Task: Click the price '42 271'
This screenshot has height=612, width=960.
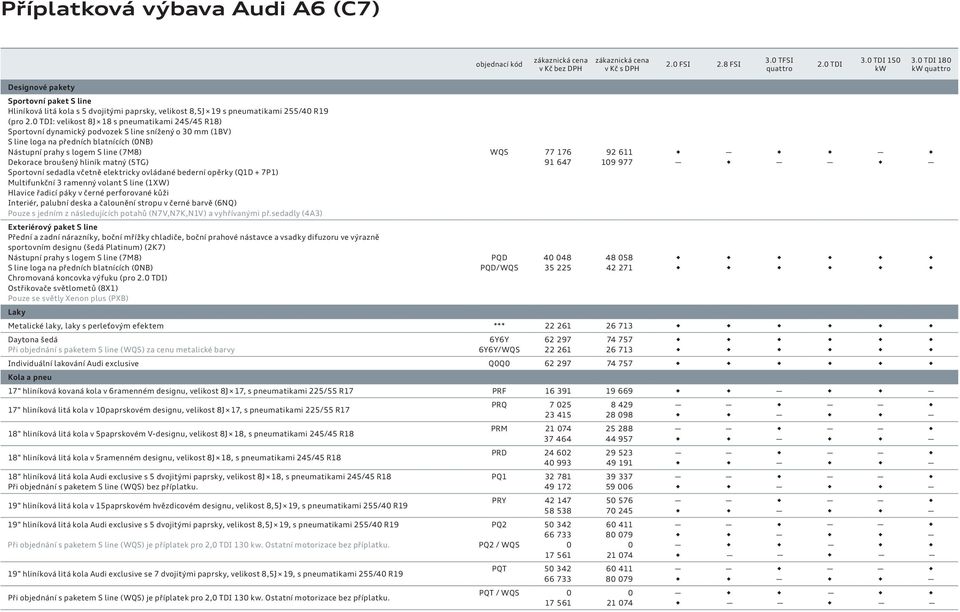Action: [619, 268]
